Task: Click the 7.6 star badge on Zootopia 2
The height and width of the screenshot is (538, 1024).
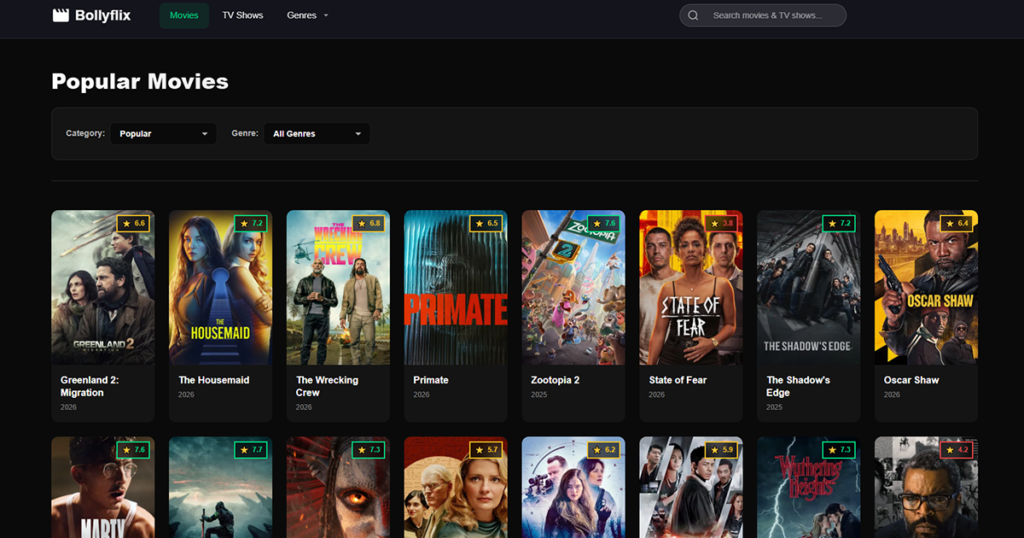Action: point(603,223)
